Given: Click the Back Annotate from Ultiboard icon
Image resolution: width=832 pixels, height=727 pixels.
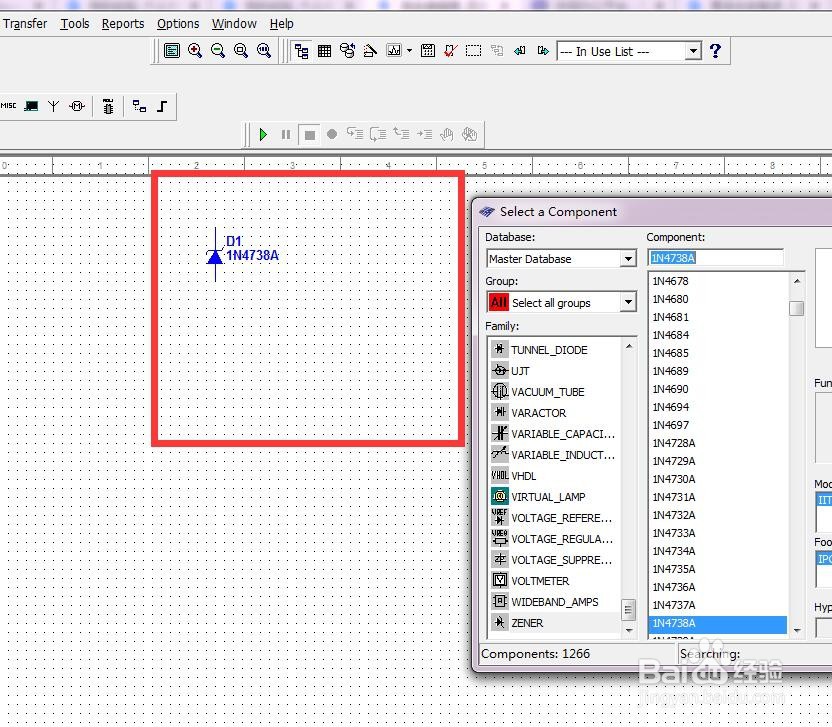Looking at the screenshot, I should tap(520, 51).
